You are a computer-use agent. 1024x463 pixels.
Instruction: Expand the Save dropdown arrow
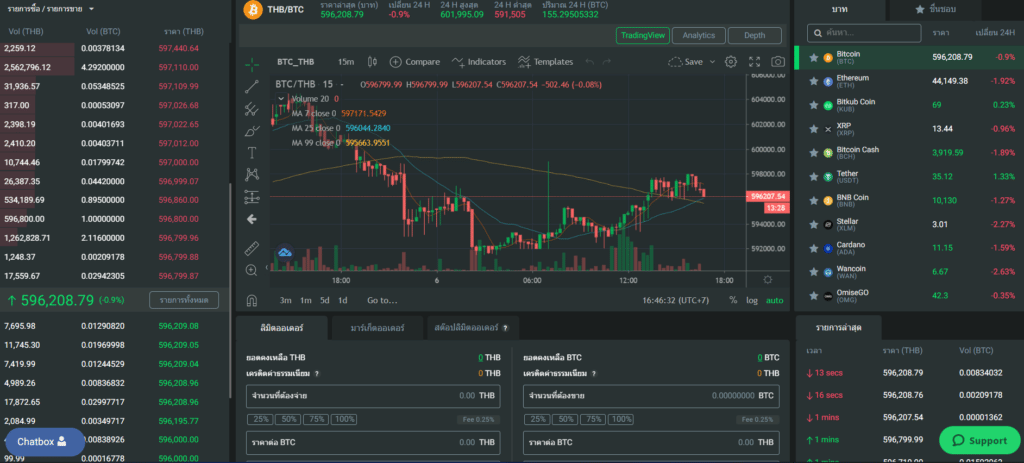[712, 62]
